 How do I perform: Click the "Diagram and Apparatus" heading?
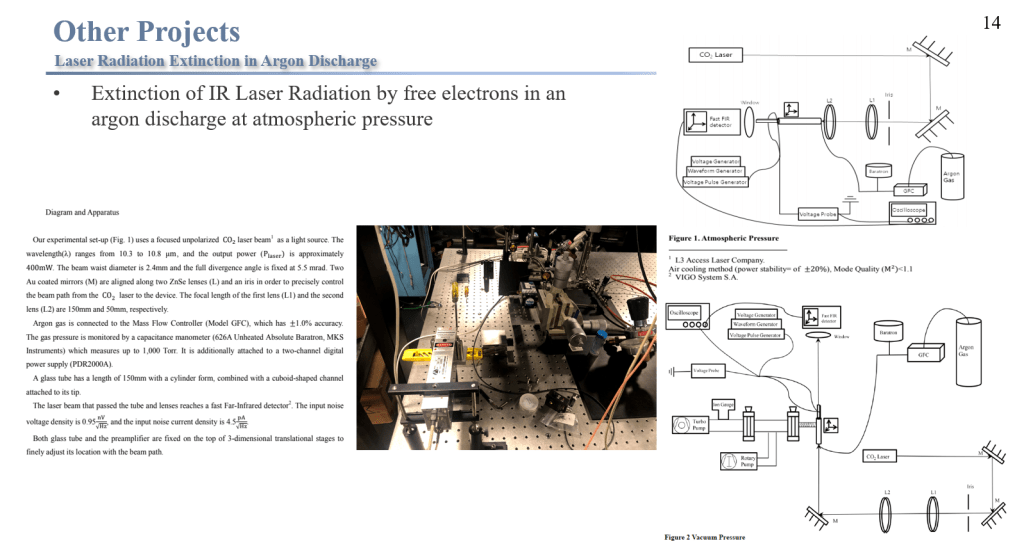(85, 212)
